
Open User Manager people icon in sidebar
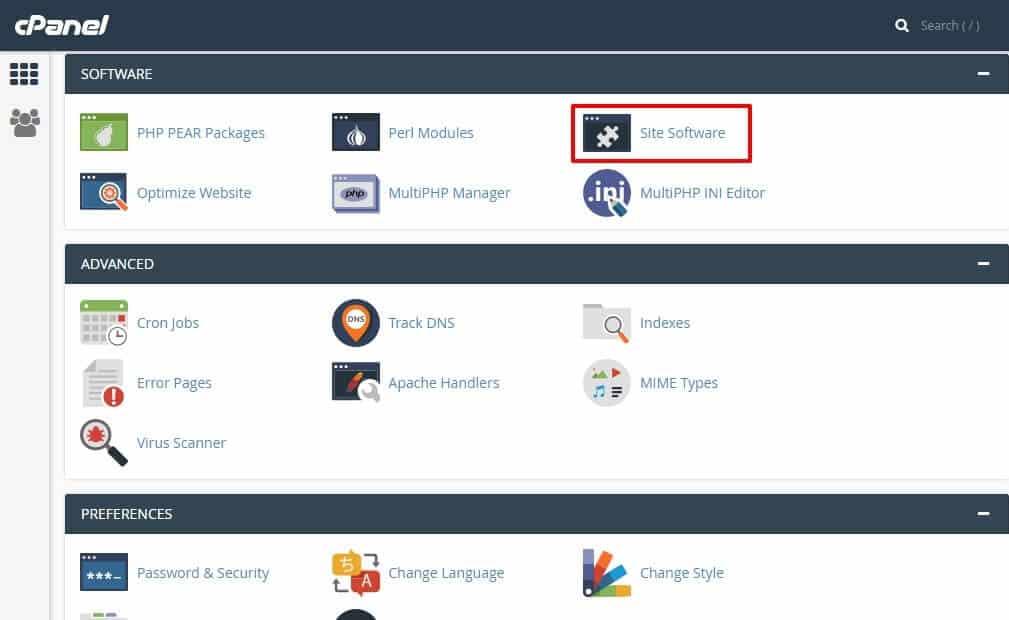pyautogui.click(x=25, y=122)
